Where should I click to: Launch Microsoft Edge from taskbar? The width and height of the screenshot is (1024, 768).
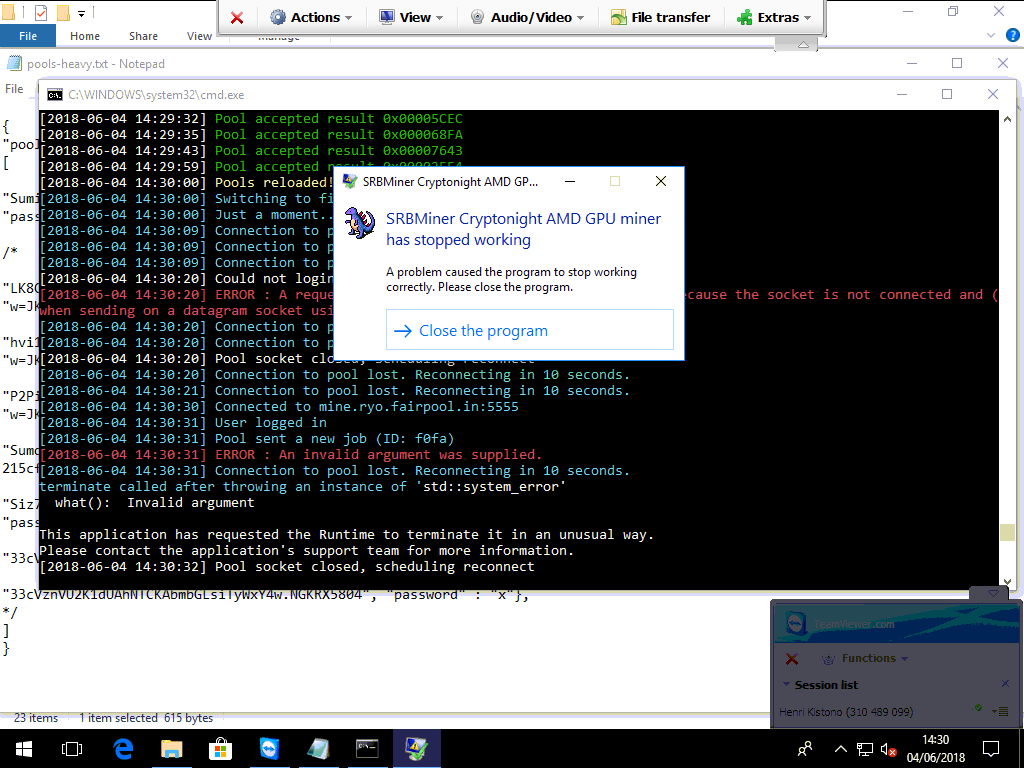pos(123,748)
